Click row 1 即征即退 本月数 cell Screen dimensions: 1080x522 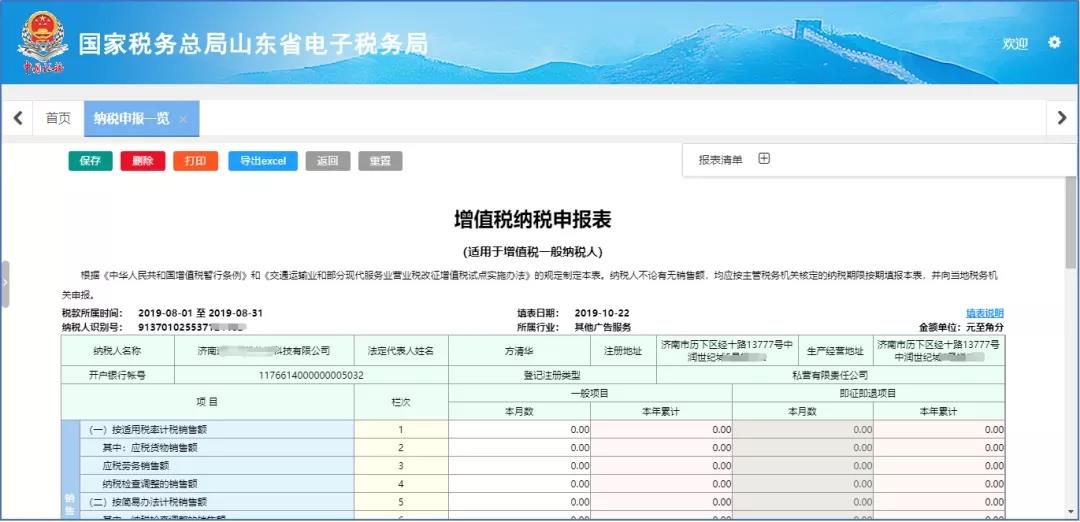coord(803,429)
